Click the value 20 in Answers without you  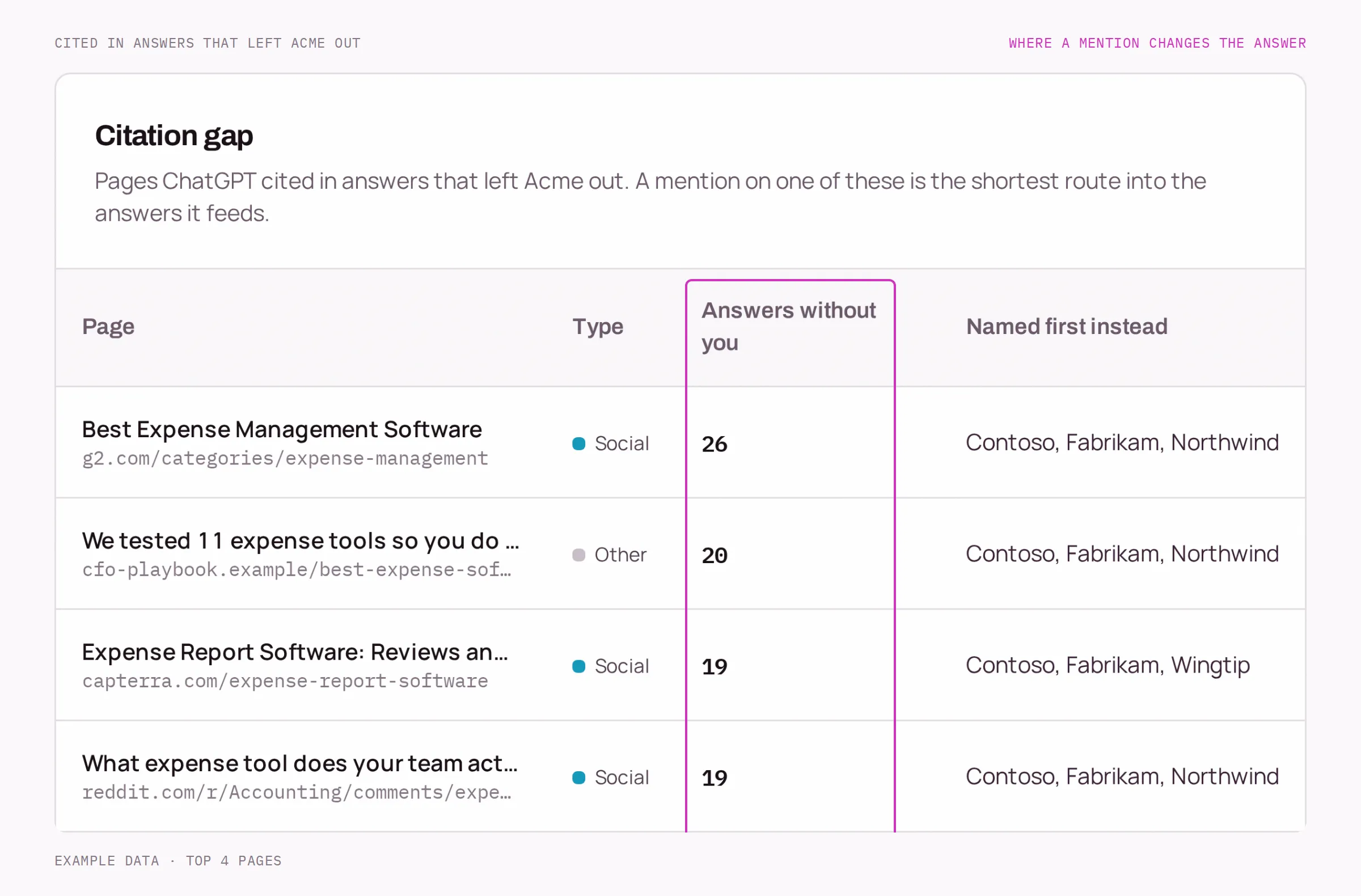[x=714, y=556]
